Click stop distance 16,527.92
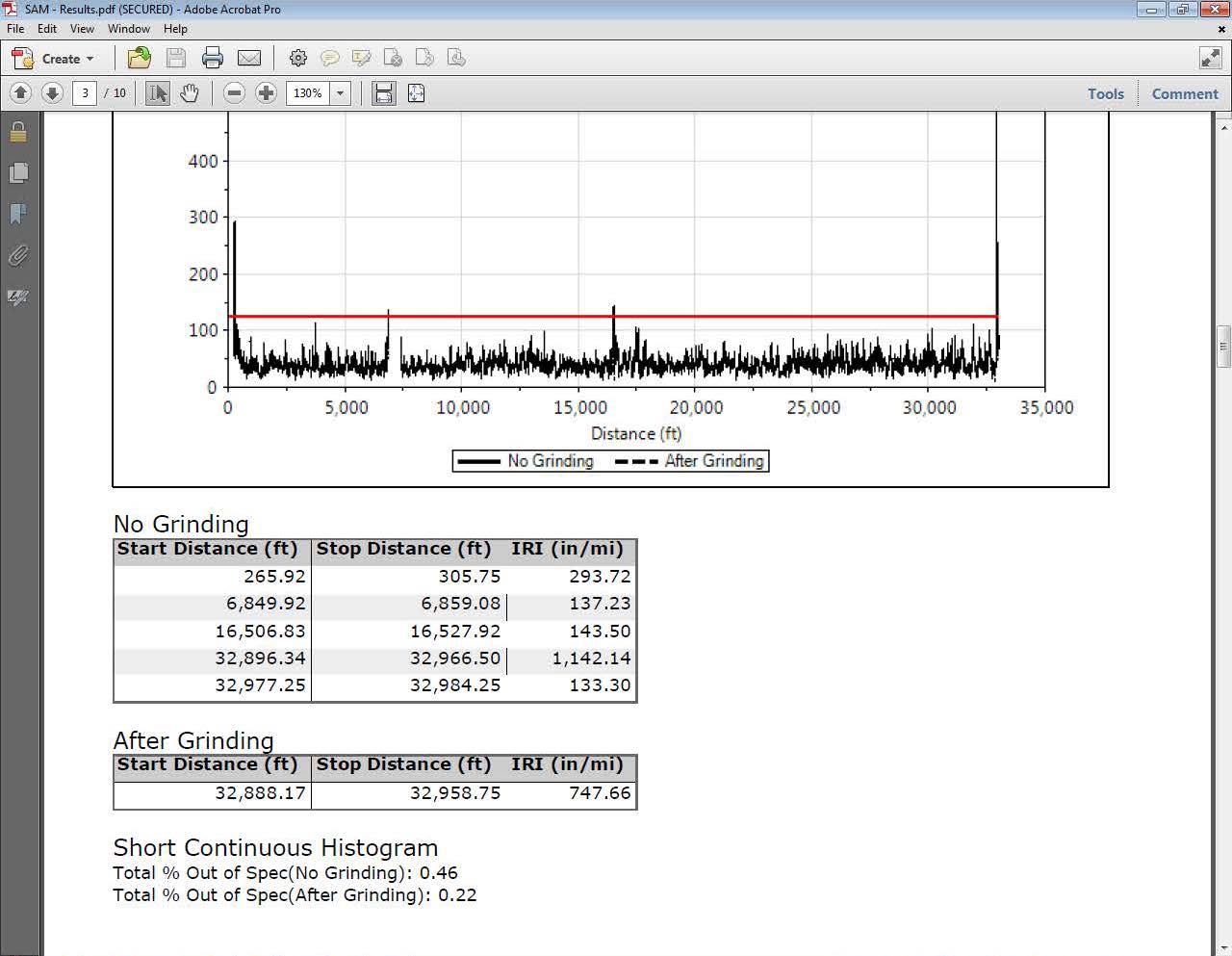 click(x=455, y=632)
